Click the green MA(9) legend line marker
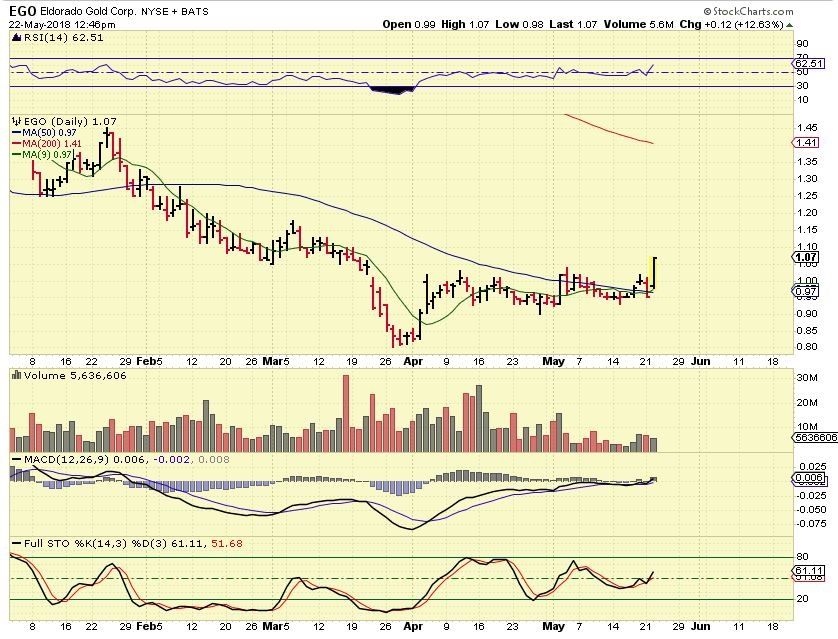 pos(16,154)
